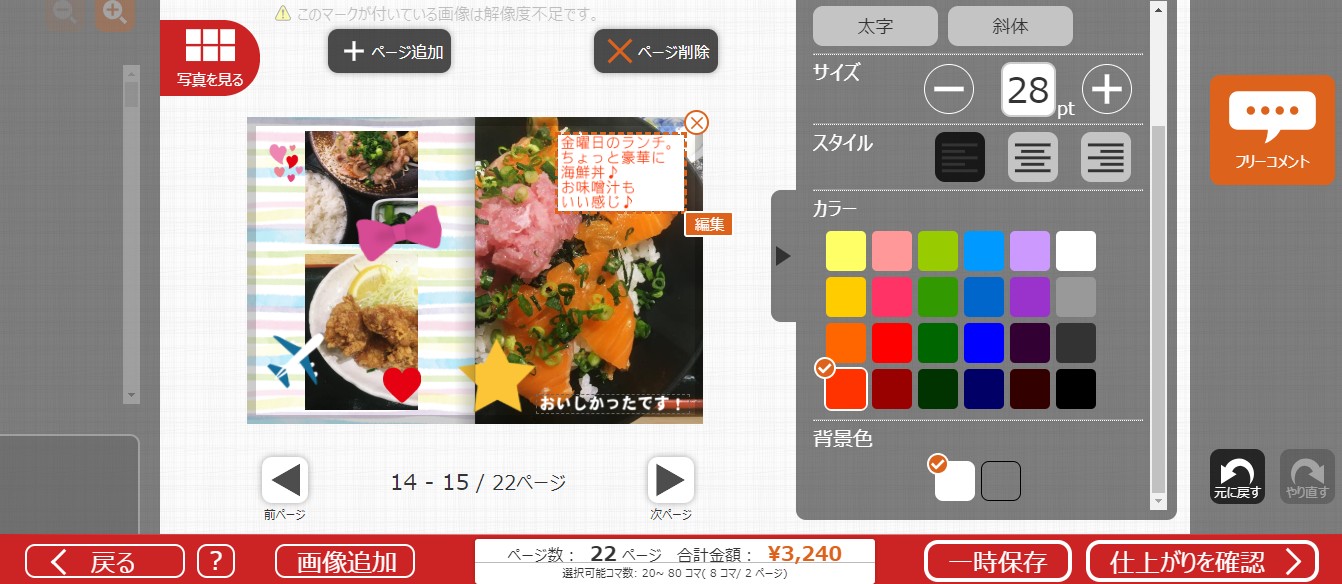Go to next page with 次ページ arrow
The width and height of the screenshot is (1342, 584).
[x=670, y=481]
